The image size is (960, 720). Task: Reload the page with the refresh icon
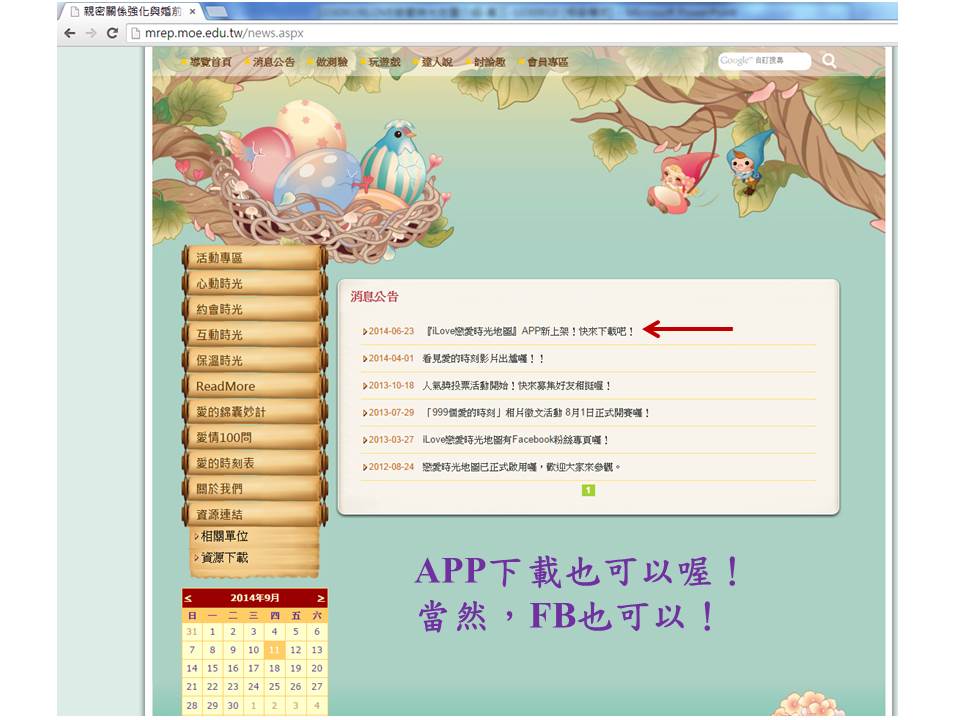point(113,33)
